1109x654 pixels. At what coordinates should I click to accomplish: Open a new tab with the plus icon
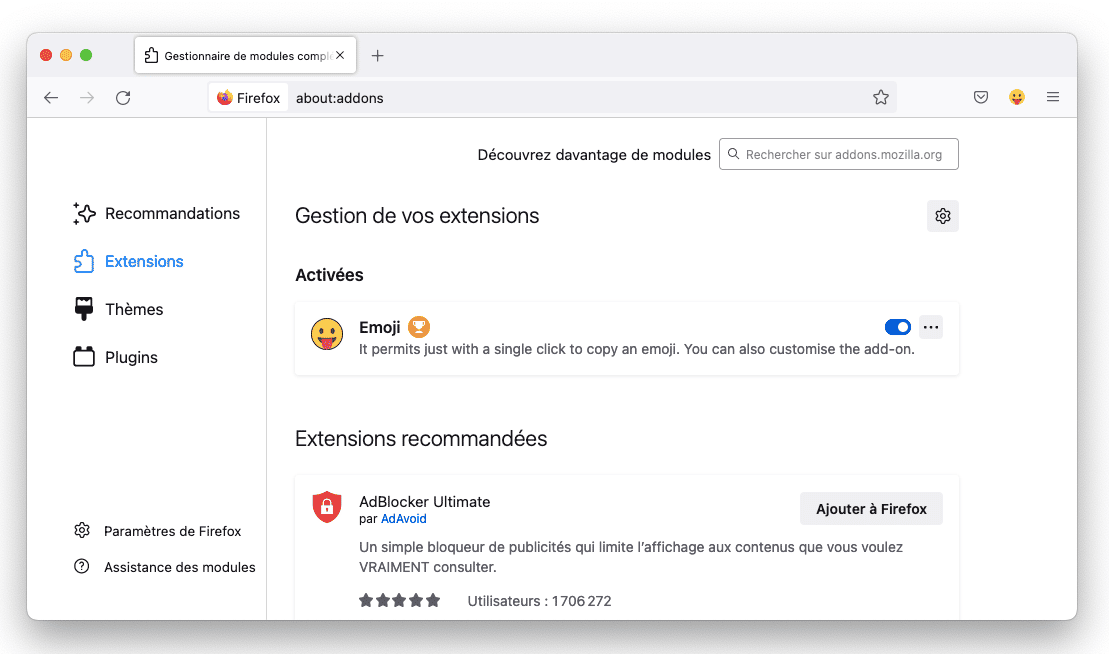pyautogui.click(x=377, y=56)
